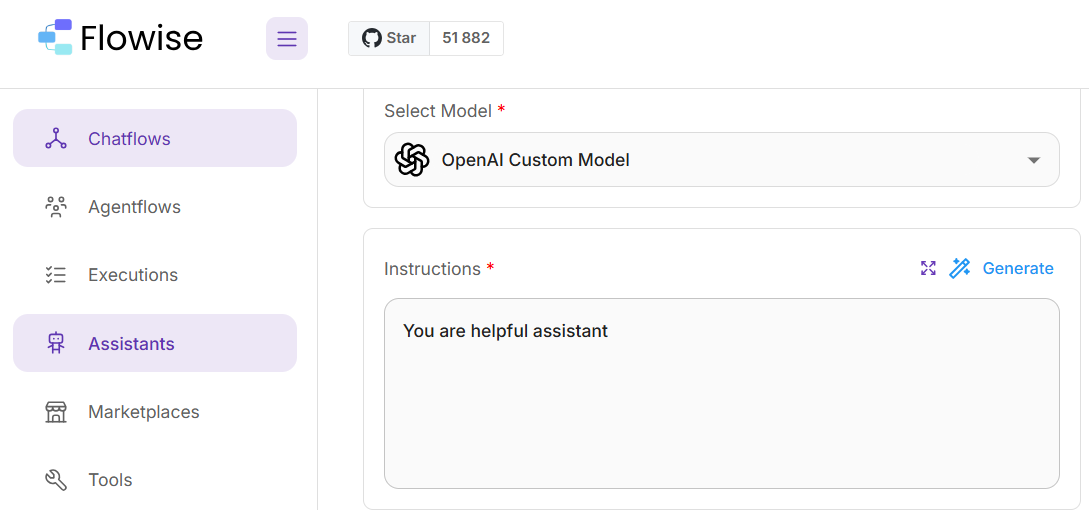
Task: Click the Agentflows people icon
Action: (x=56, y=207)
